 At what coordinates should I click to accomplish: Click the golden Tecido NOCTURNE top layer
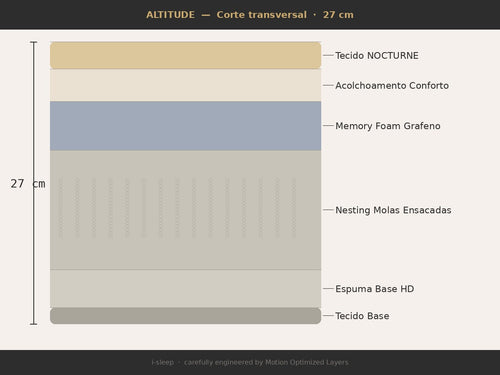point(186,55)
